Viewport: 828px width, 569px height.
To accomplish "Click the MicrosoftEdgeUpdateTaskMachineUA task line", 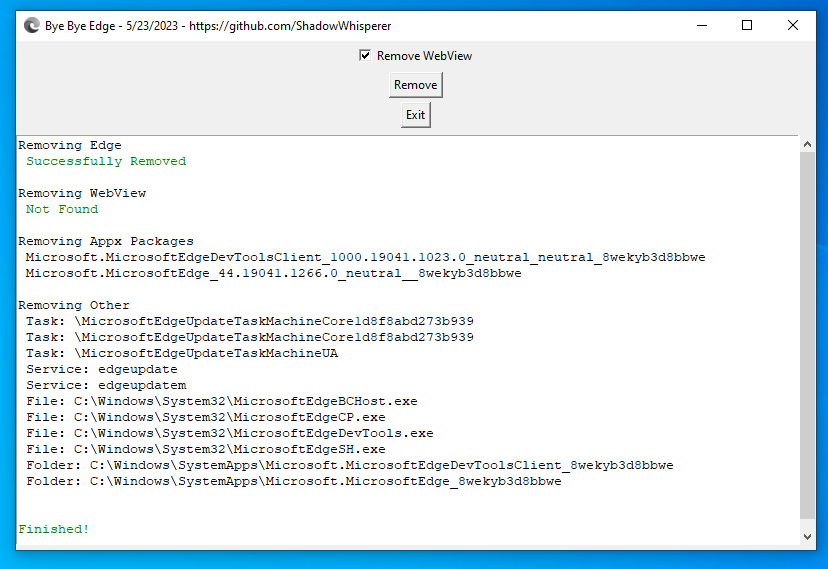I will pos(182,353).
